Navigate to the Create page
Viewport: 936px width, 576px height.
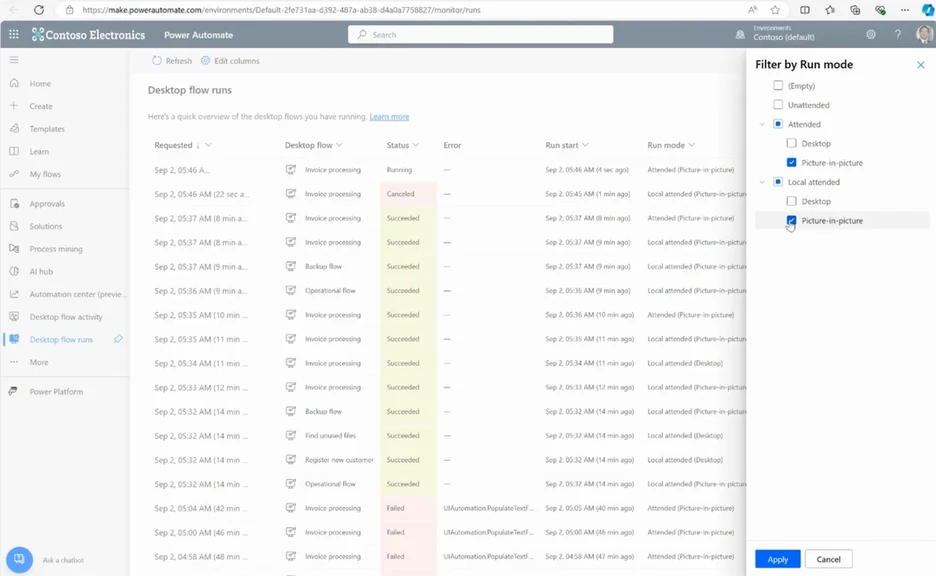[x=40, y=105]
